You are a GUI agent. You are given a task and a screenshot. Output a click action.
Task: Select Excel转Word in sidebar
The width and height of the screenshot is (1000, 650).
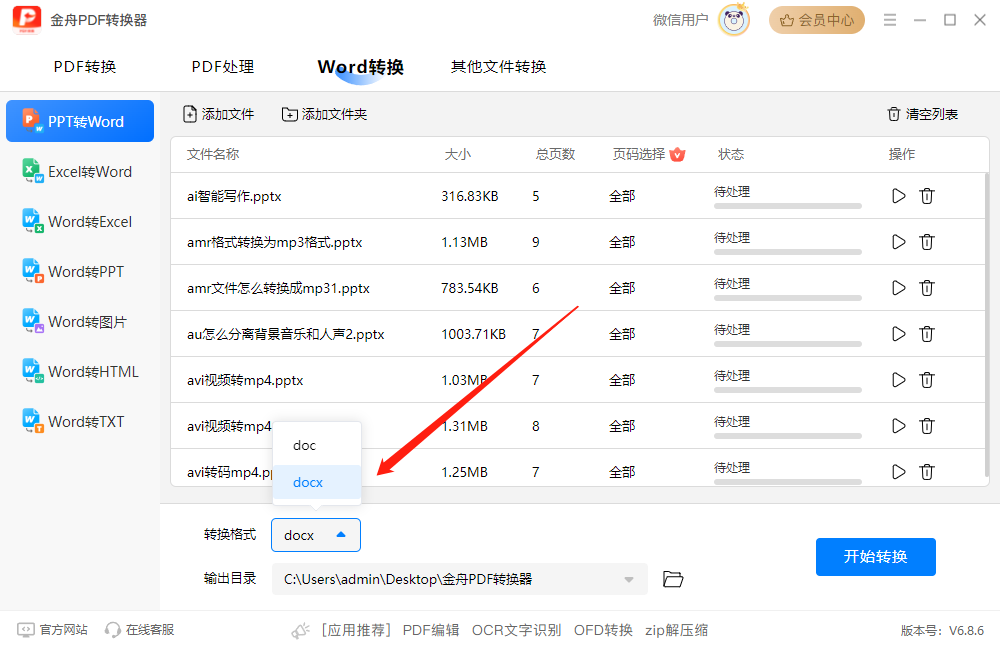pyautogui.click(x=80, y=172)
